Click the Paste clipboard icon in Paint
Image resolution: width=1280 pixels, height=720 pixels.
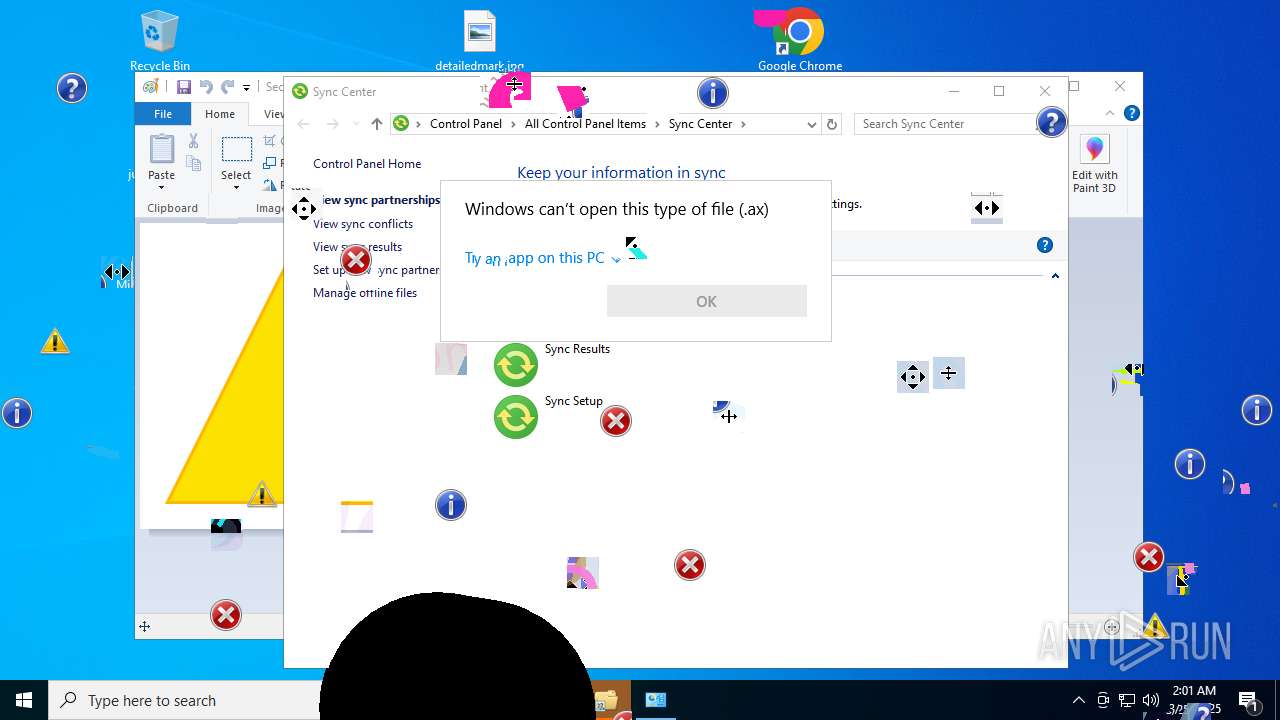tap(162, 149)
